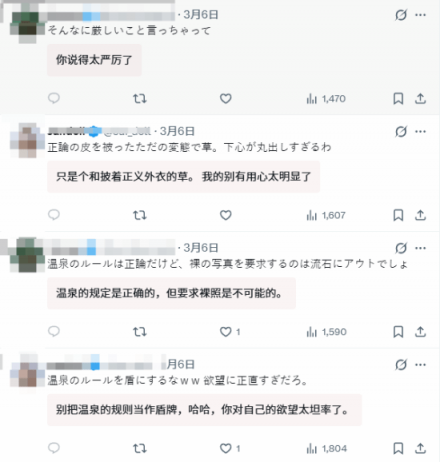The height and width of the screenshot is (462, 440).
Task: Like the tweet with 1,470 views
Action: coord(226,98)
